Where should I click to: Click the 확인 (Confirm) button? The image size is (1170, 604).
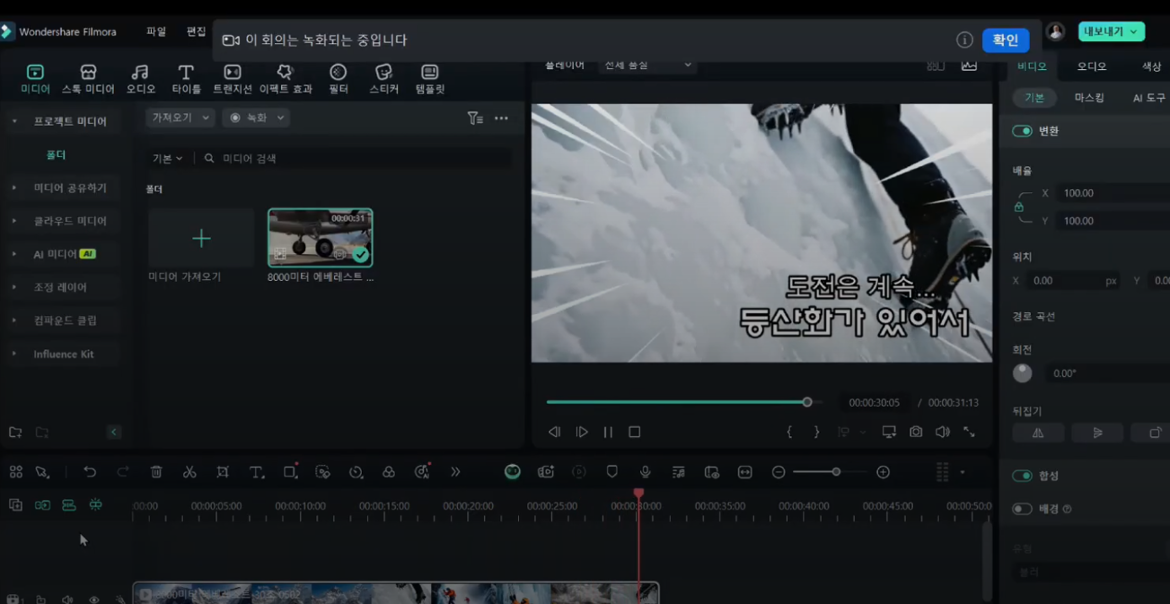[1005, 40]
